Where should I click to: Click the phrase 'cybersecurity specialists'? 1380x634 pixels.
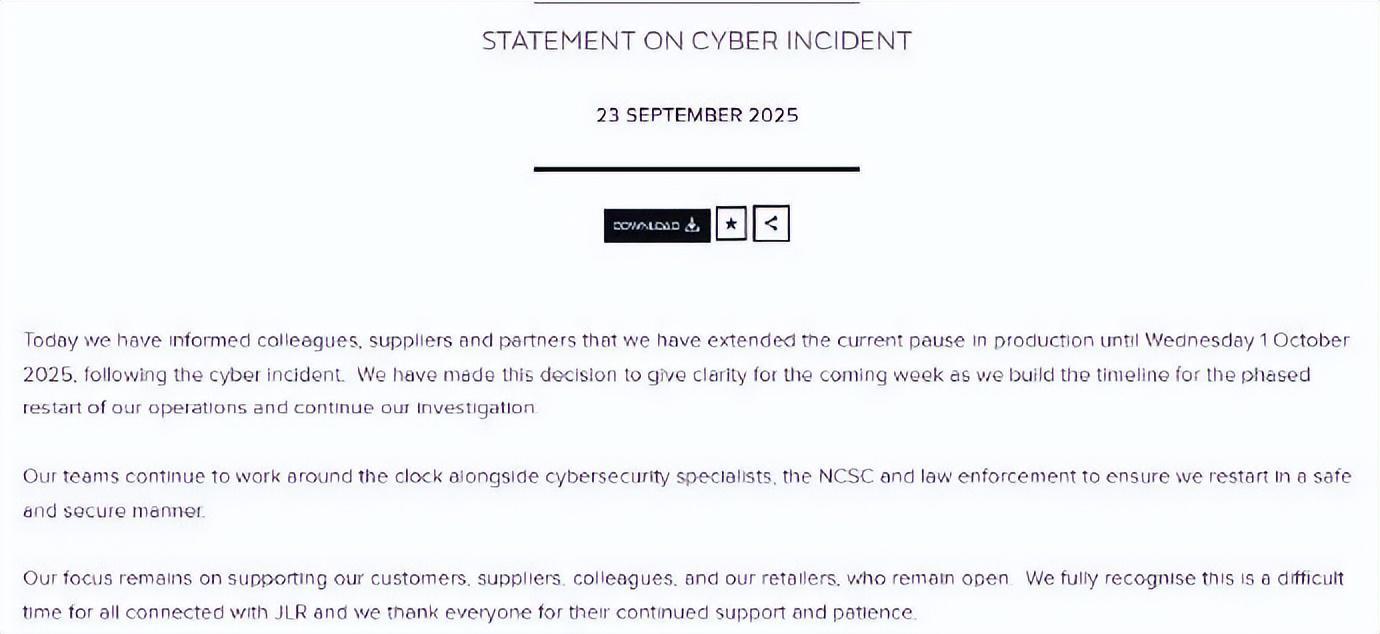(658, 476)
